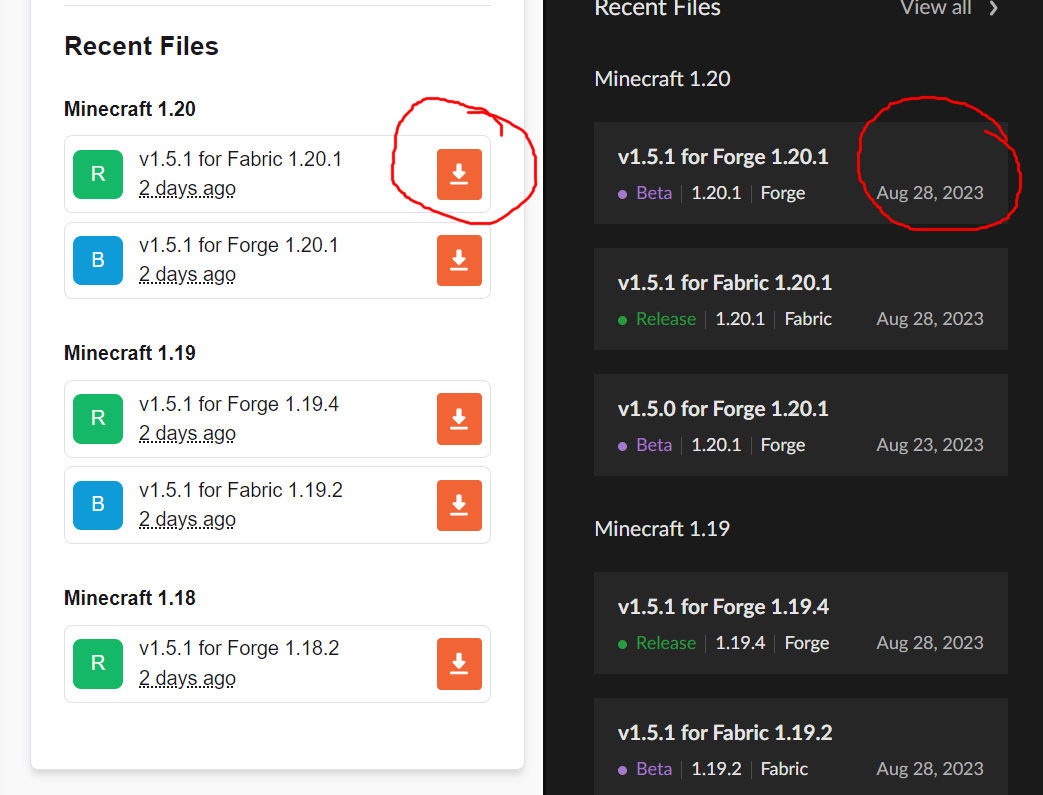Select v1.5.0 for Forge 1.20.1 entry

(723, 409)
